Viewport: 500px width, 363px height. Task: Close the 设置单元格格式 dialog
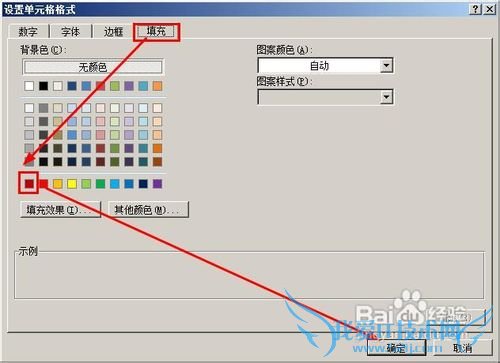489,9
